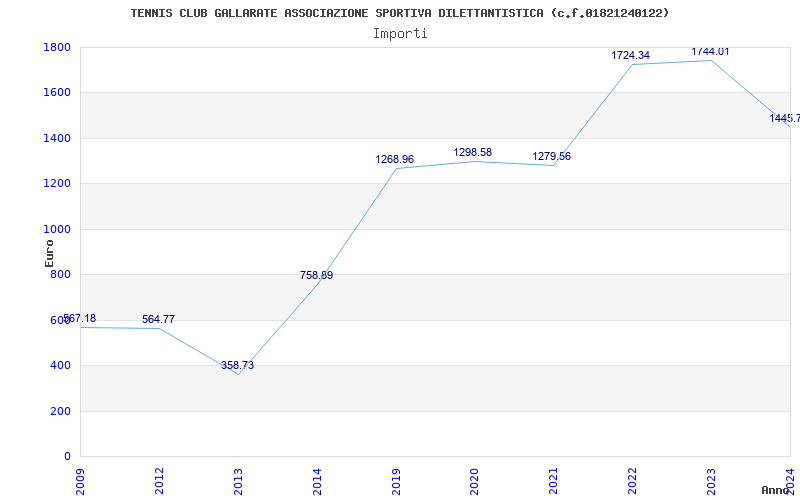Click the 200 y-axis tick label
This screenshot has height=500, width=800.
click(x=60, y=411)
